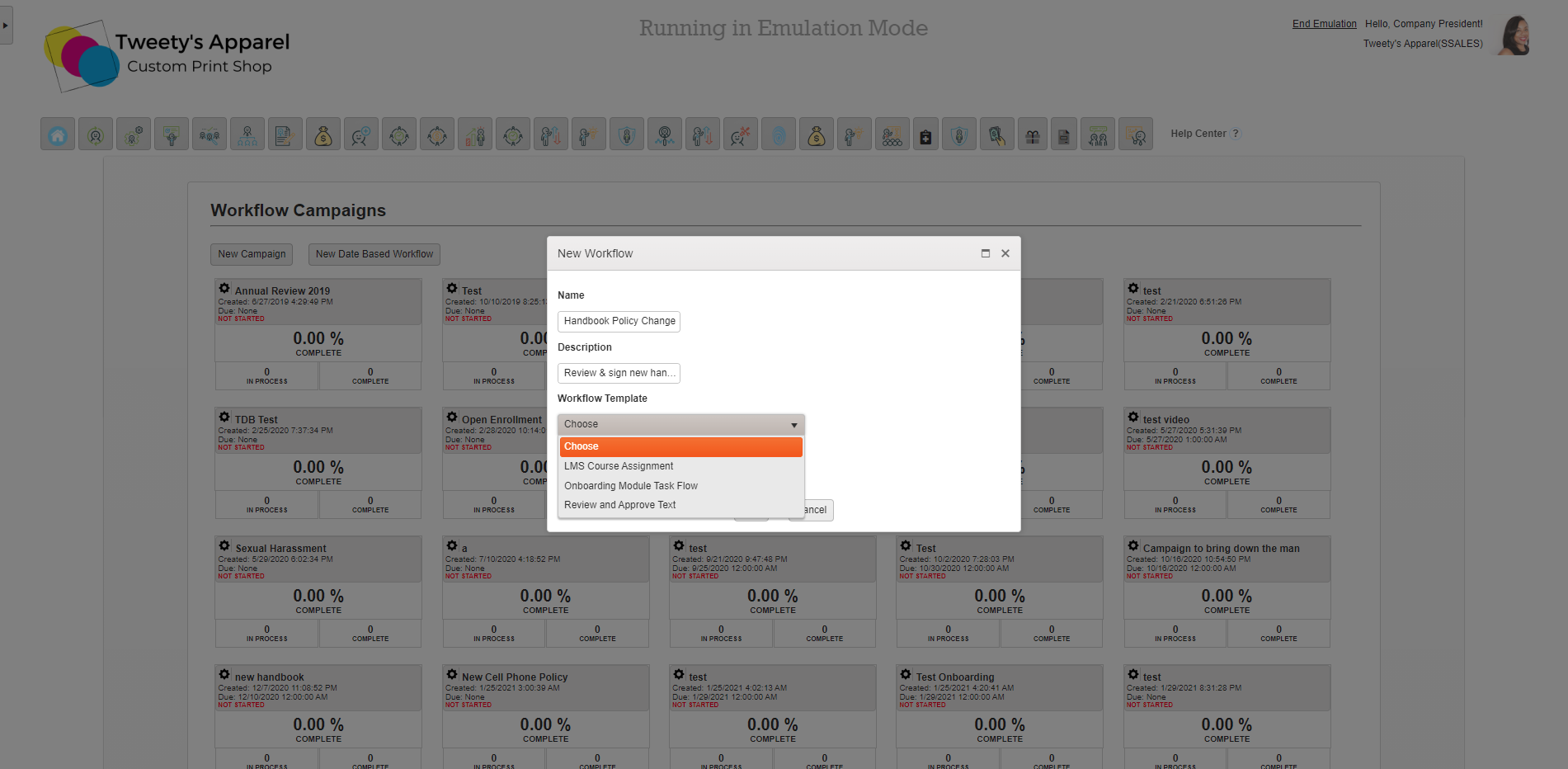
Task: Click the medical clipboard plus icon
Action: pos(926,134)
